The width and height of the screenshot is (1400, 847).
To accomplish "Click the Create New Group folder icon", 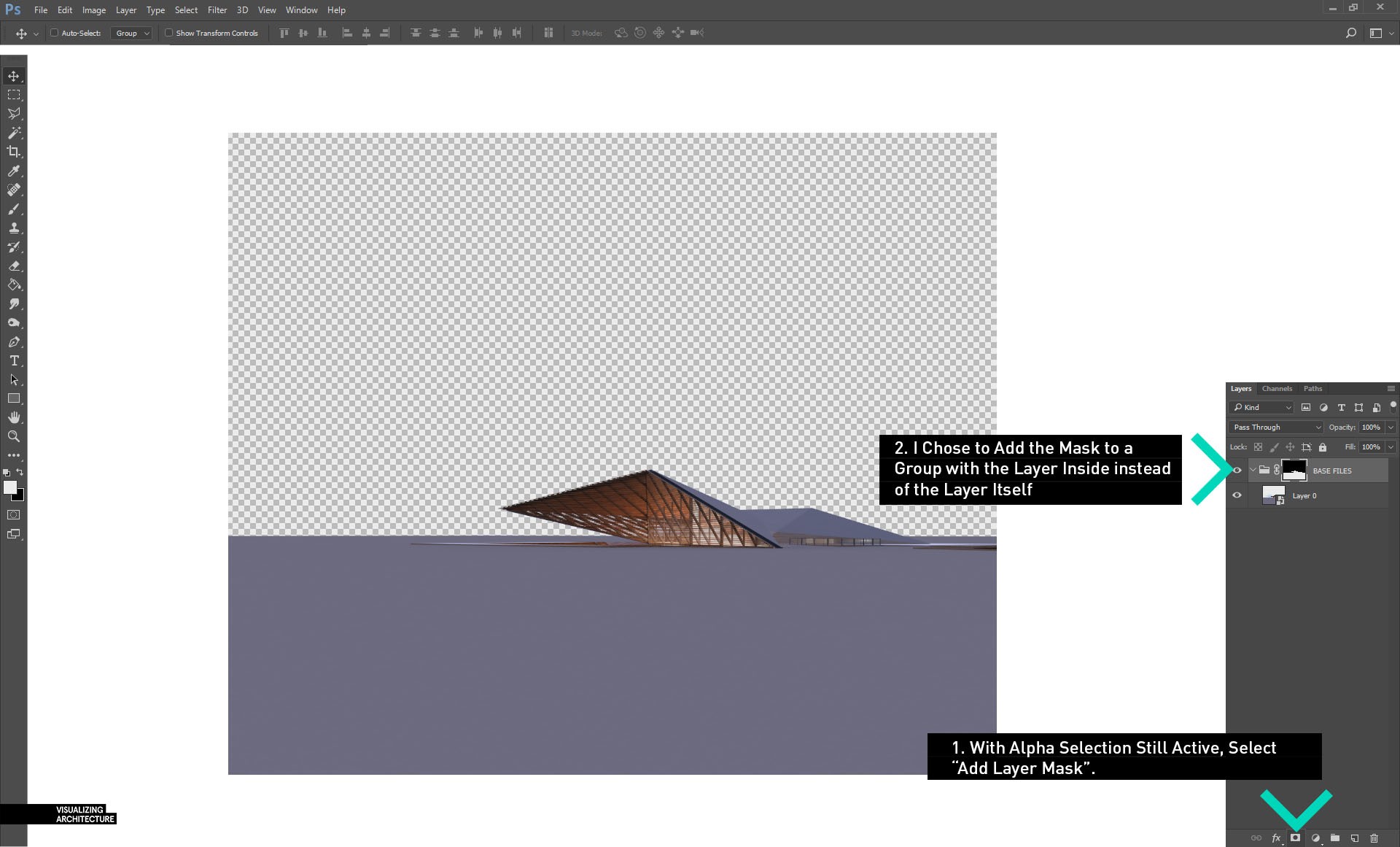I will tap(1334, 838).
